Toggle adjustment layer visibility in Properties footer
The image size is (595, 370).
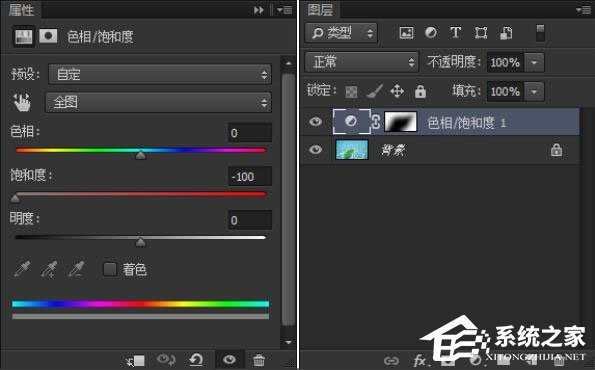(229, 359)
